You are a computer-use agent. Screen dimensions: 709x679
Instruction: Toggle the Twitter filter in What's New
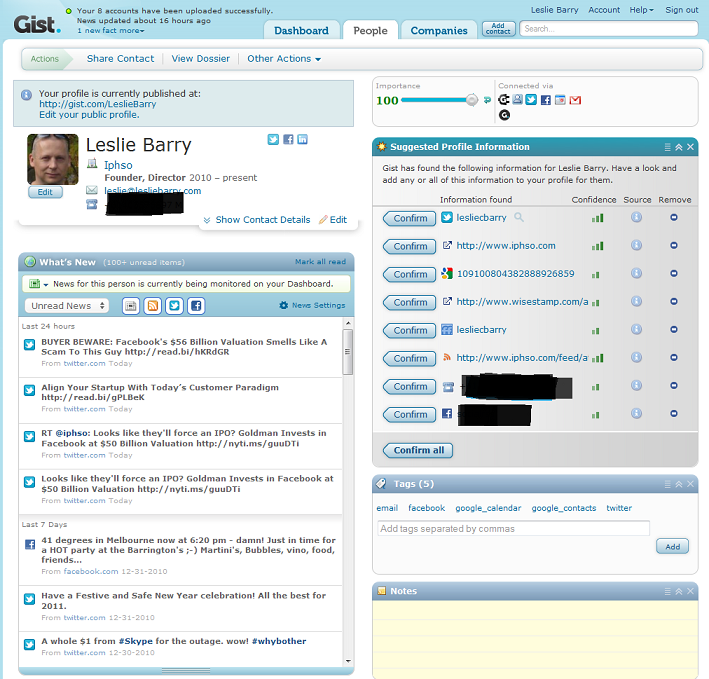[175, 306]
